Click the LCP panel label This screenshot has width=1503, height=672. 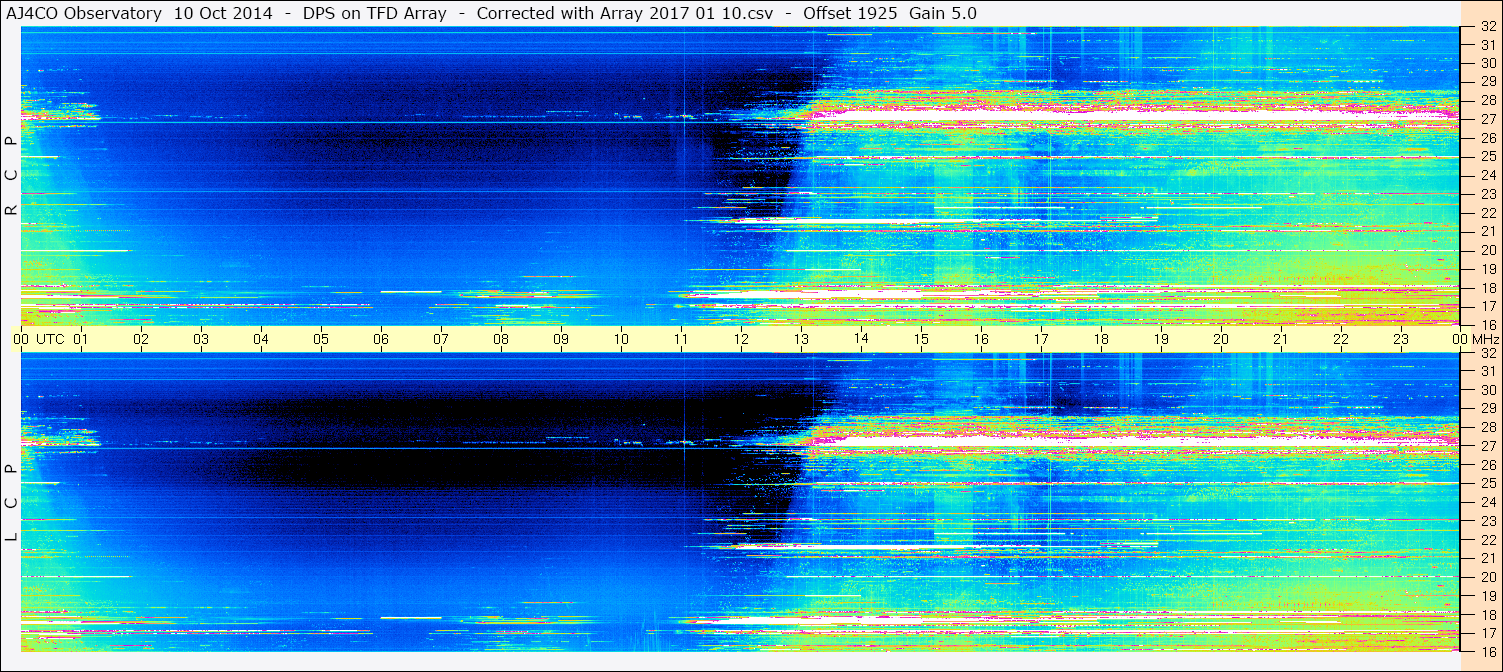click(11, 503)
